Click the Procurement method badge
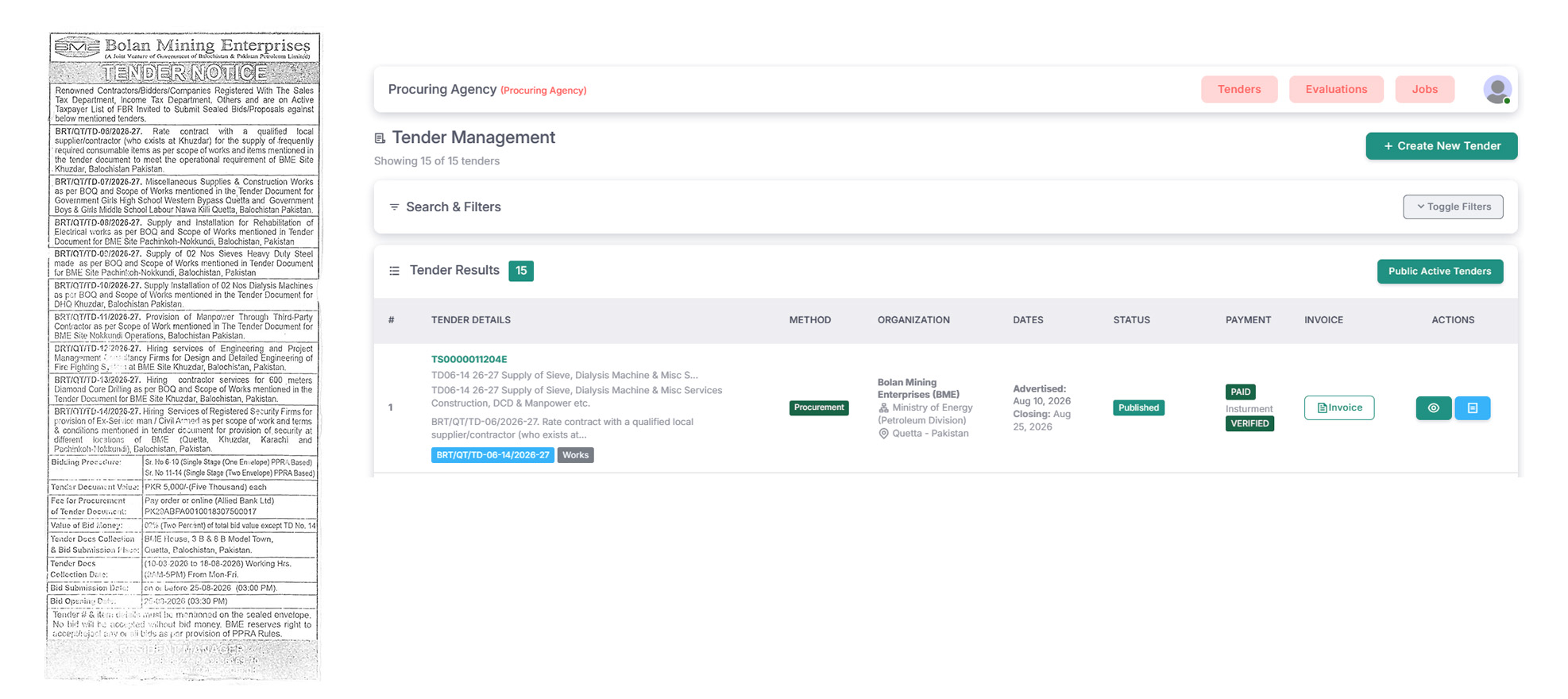This screenshot has width=1568, height=699. (x=819, y=407)
